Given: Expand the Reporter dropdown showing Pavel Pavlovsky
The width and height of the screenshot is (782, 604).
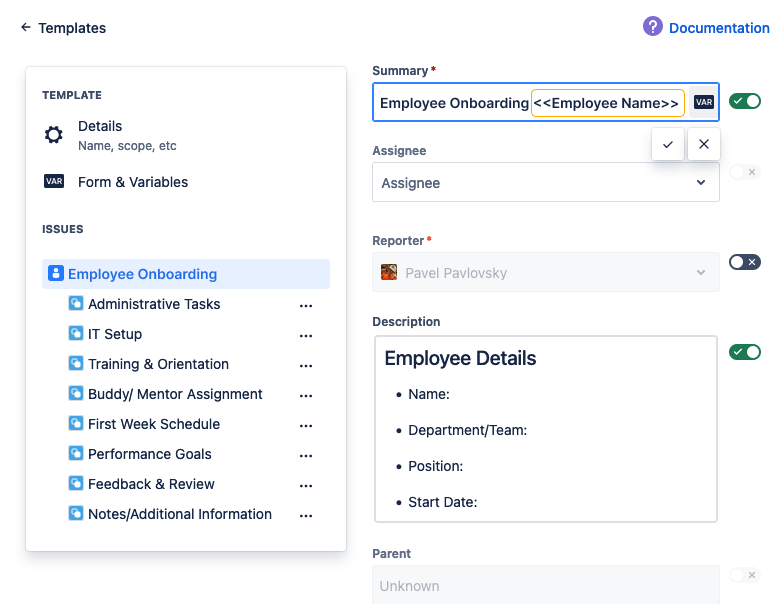Looking at the screenshot, I should coord(545,272).
